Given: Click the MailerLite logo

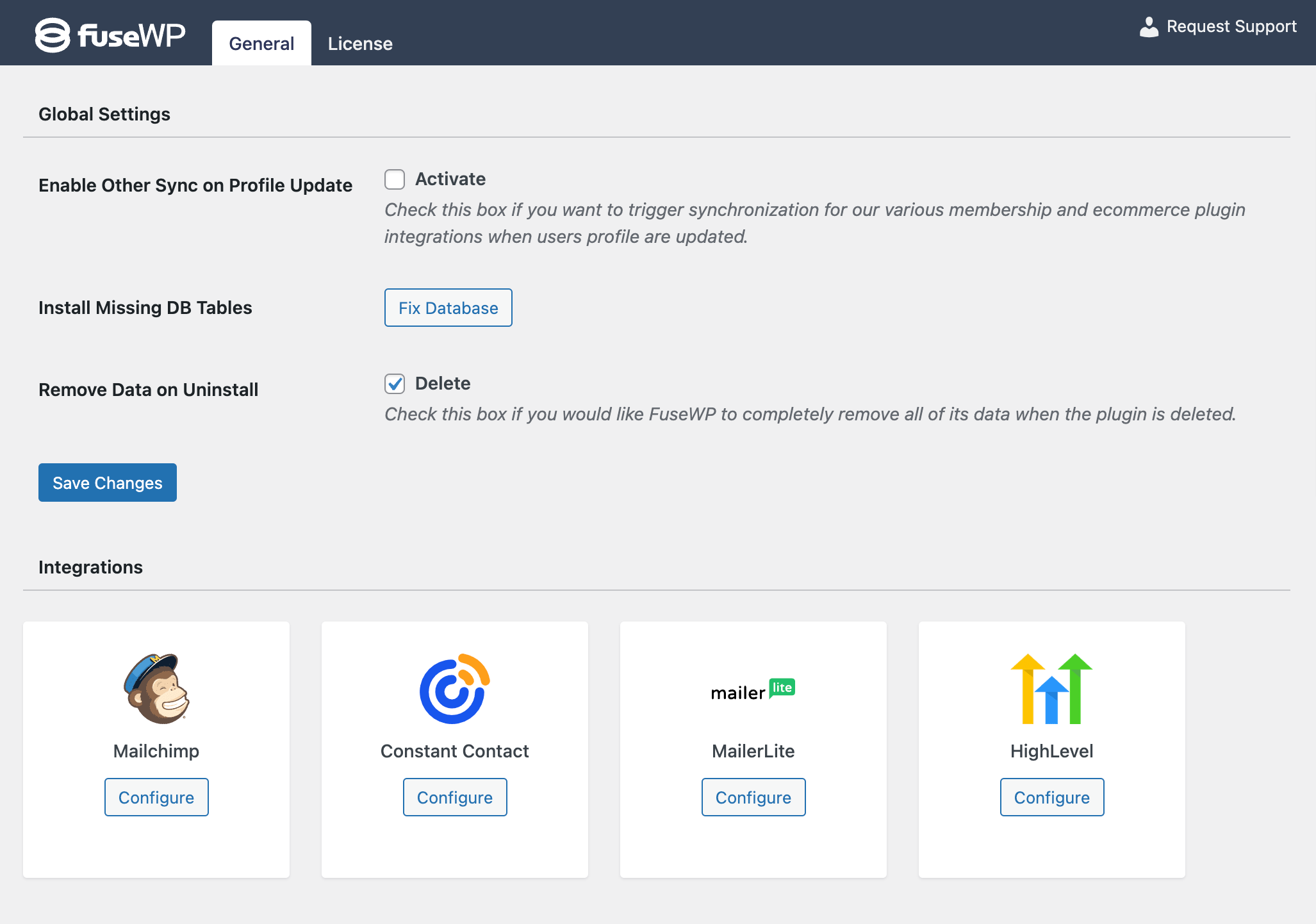Looking at the screenshot, I should [753, 689].
